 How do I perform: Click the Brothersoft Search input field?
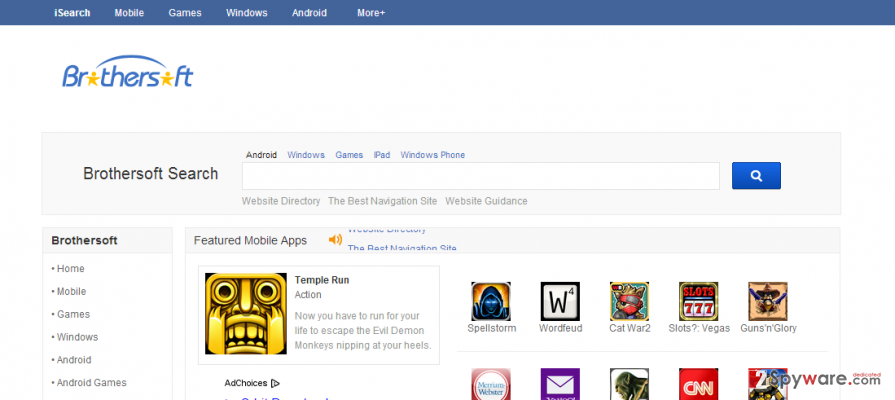(x=481, y=176)
